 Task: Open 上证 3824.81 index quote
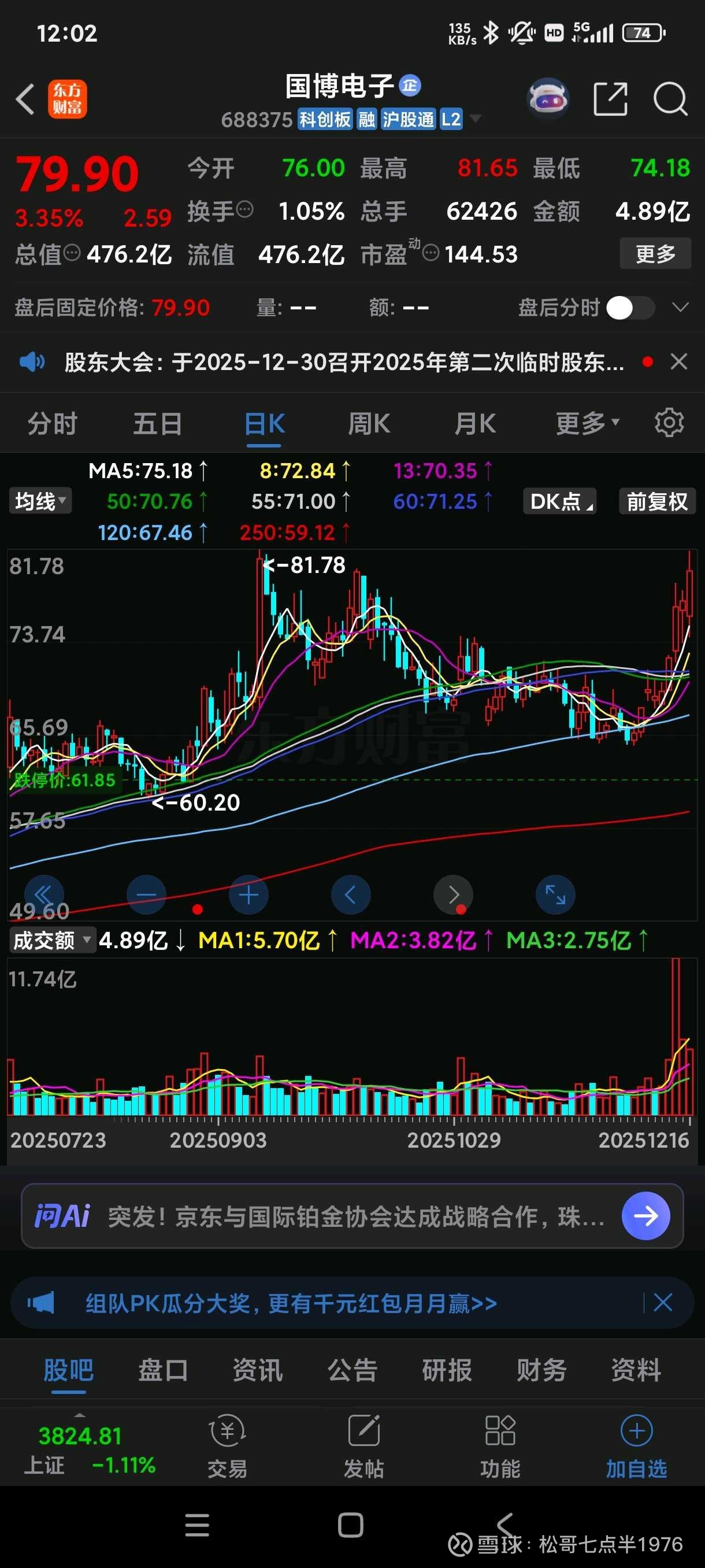(90, 1449)
